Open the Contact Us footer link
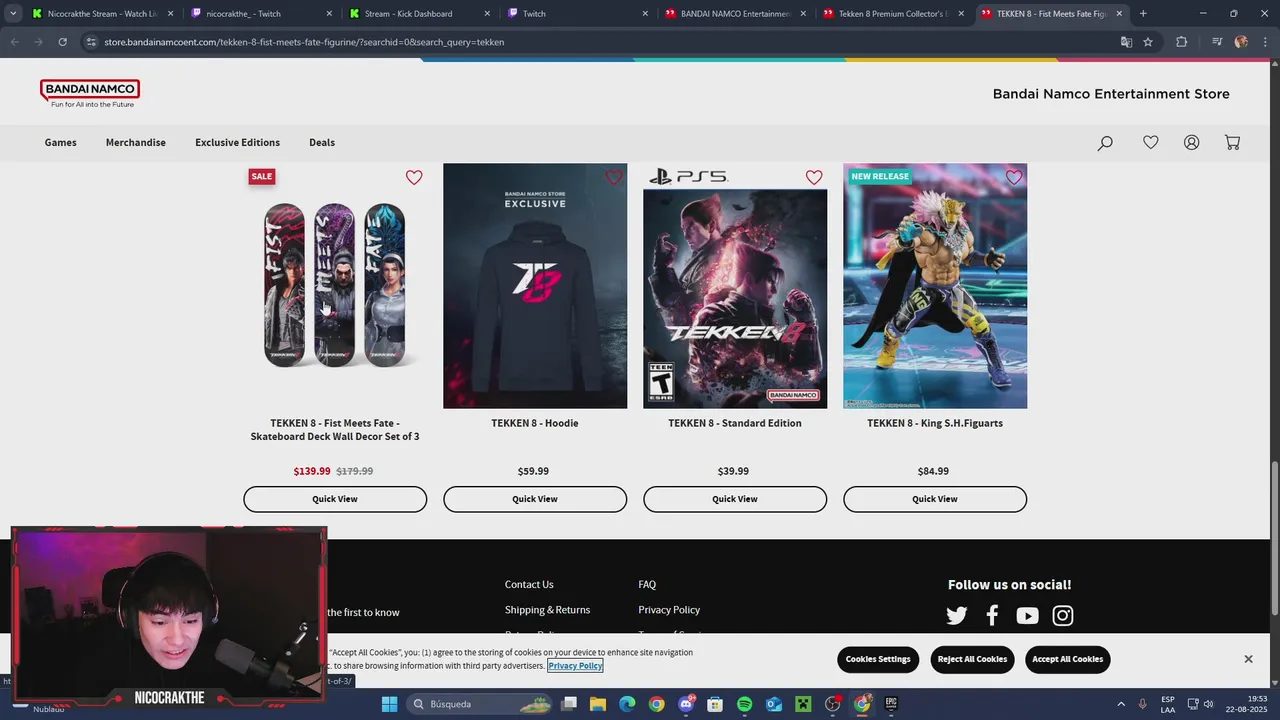Image resolution: width=1280 pixels, height=720 pixels. [529, 584]
